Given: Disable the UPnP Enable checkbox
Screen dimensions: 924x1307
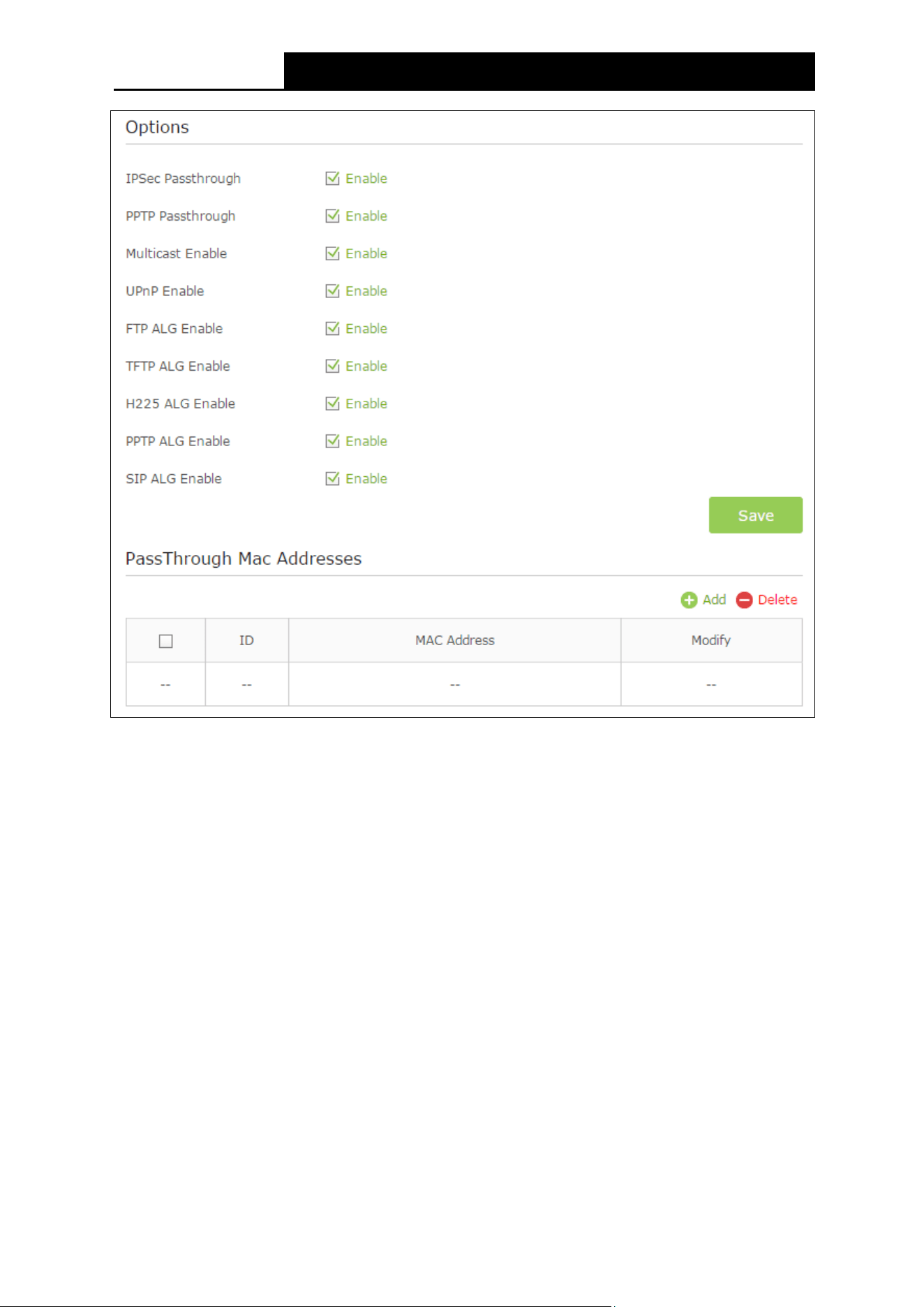Looking at the screenshot, I should (x=332, y=291).
